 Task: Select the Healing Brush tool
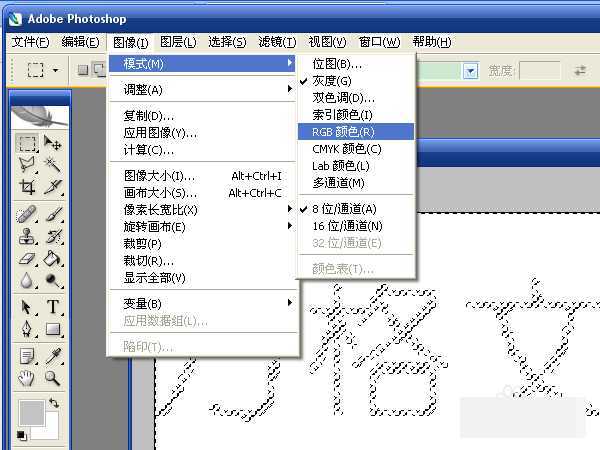pyautogui.click(x=27, y=214)
